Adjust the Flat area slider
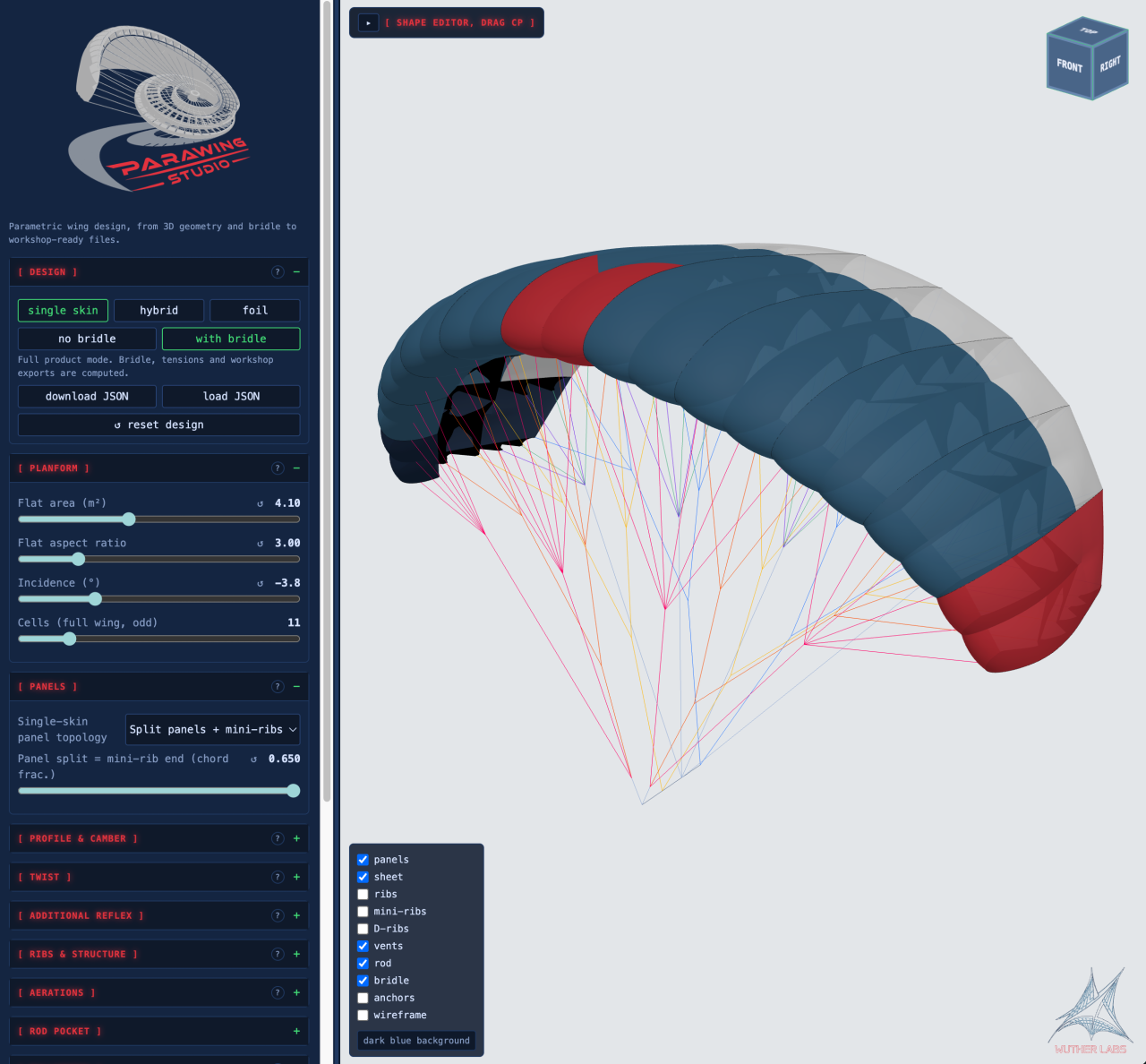The image size is (1146, 1064). click(159, 519)
